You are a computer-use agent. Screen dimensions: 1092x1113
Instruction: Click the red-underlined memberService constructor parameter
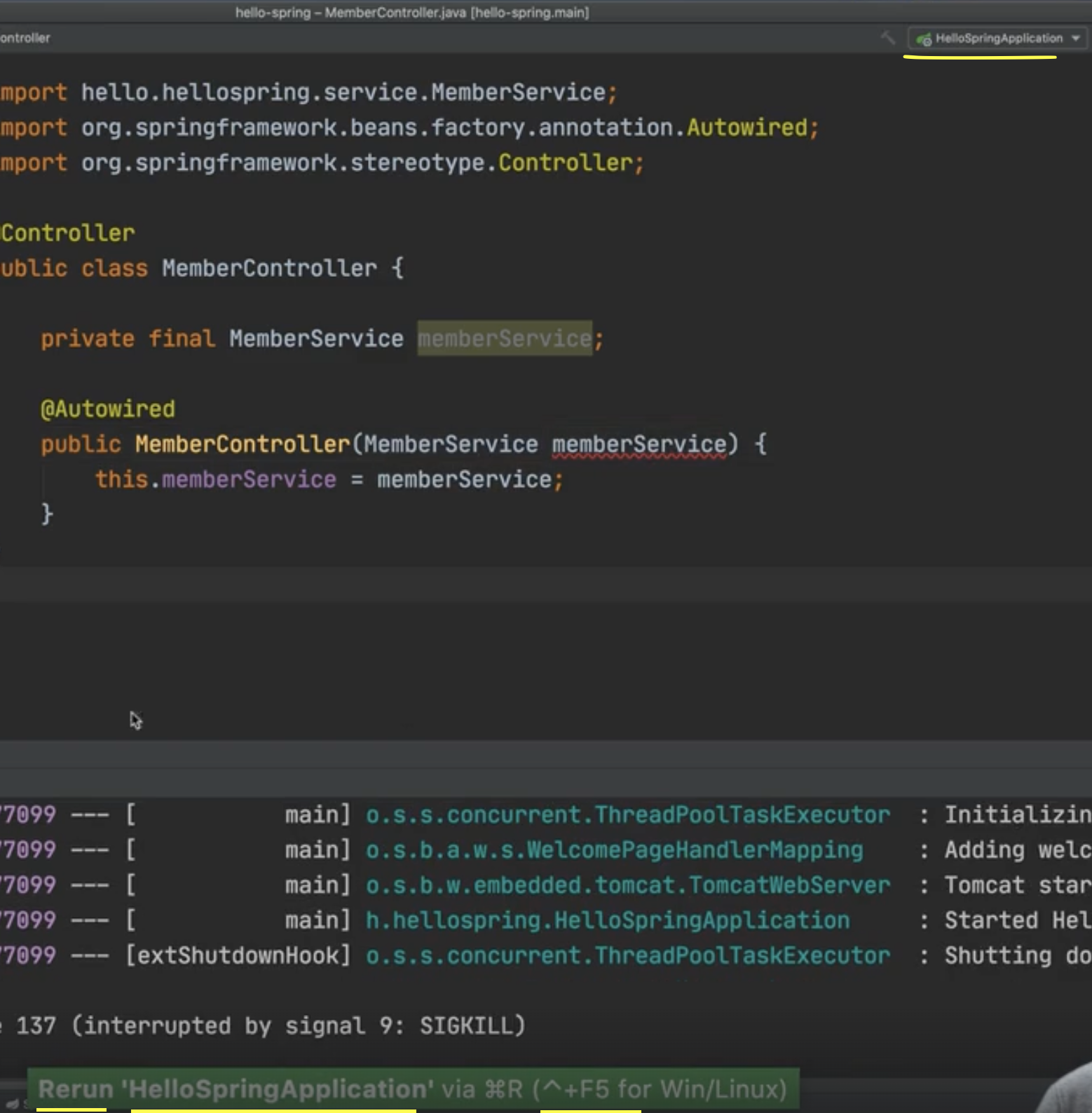point(639,444)
